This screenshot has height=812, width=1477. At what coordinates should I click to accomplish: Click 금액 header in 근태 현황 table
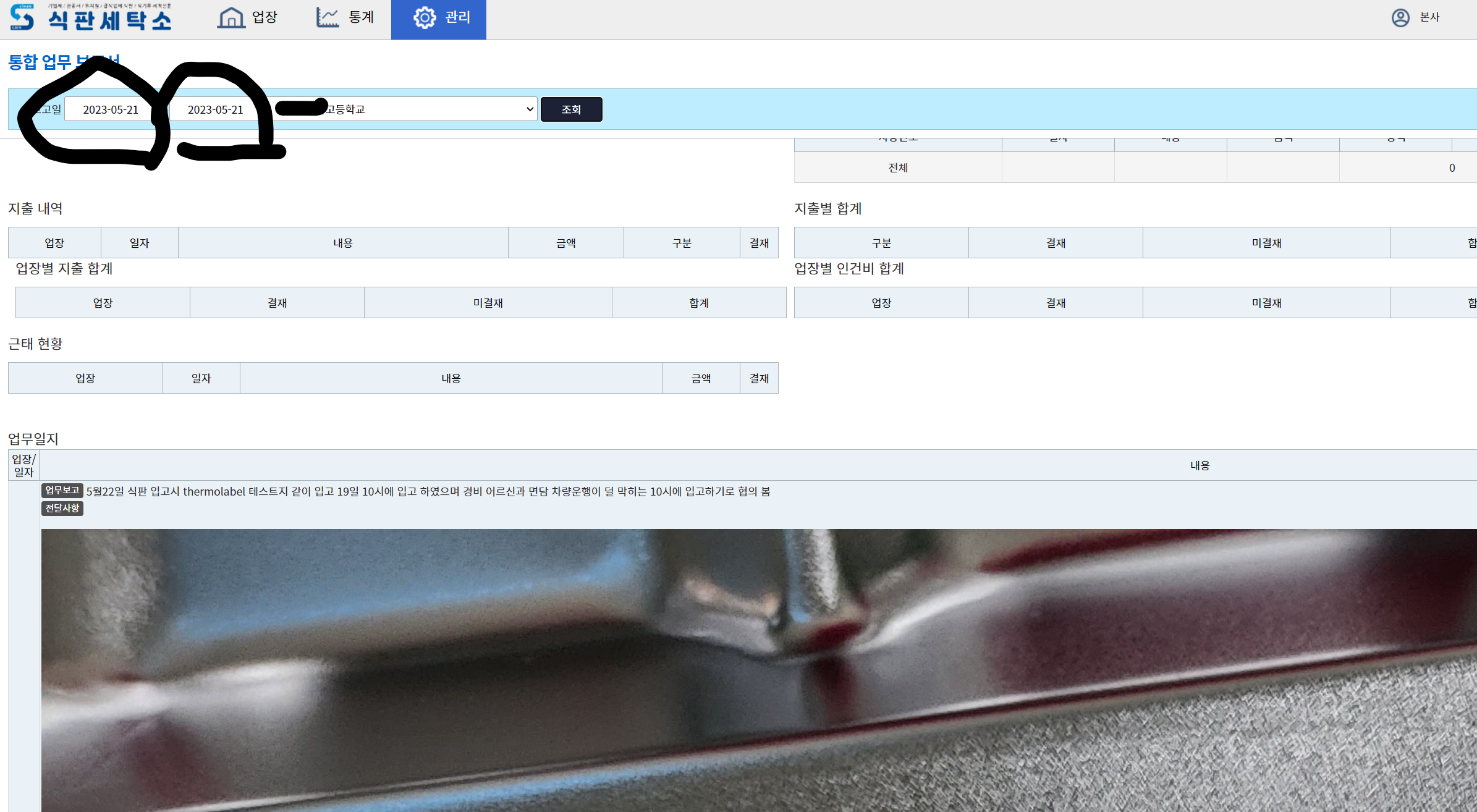coord(701,378)
